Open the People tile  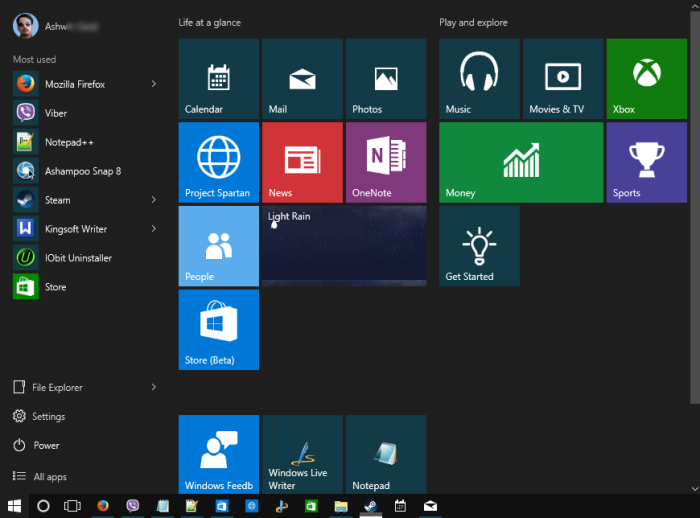(219, 246)
